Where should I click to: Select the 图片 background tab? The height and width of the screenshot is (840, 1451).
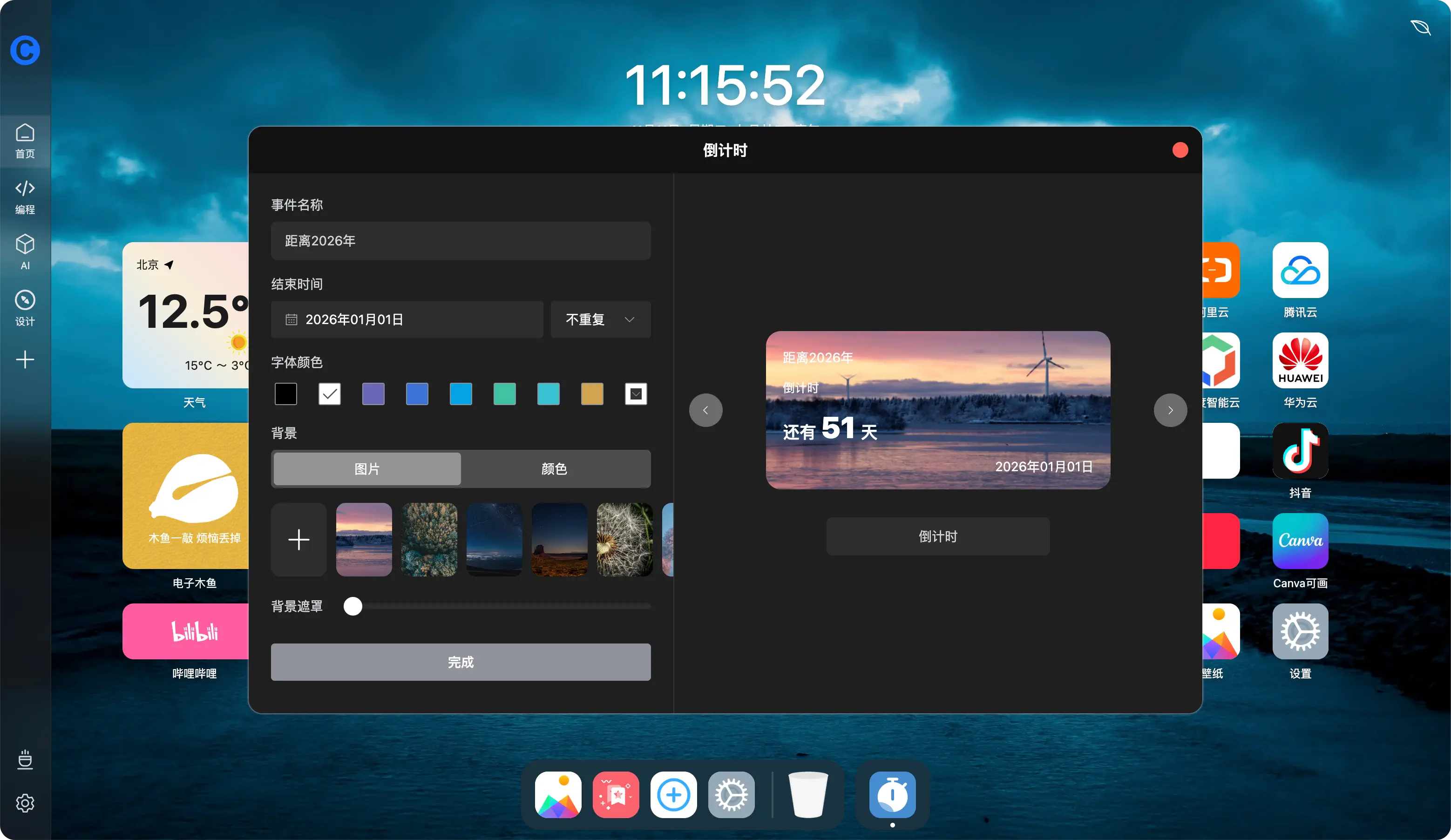pyautogui.click(x=367, y=468)
